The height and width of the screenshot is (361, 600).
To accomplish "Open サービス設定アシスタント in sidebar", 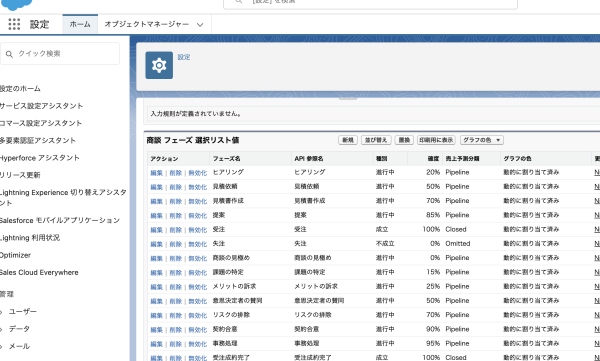I will pos(41,106).
